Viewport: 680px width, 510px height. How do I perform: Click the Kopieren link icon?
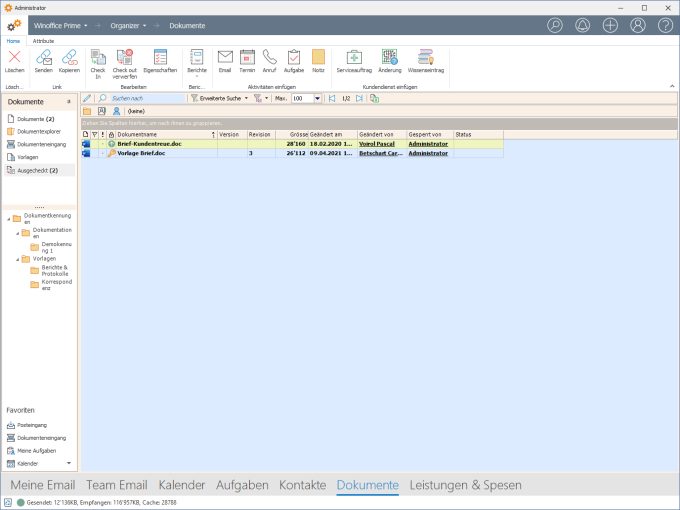tap(69, 58)
